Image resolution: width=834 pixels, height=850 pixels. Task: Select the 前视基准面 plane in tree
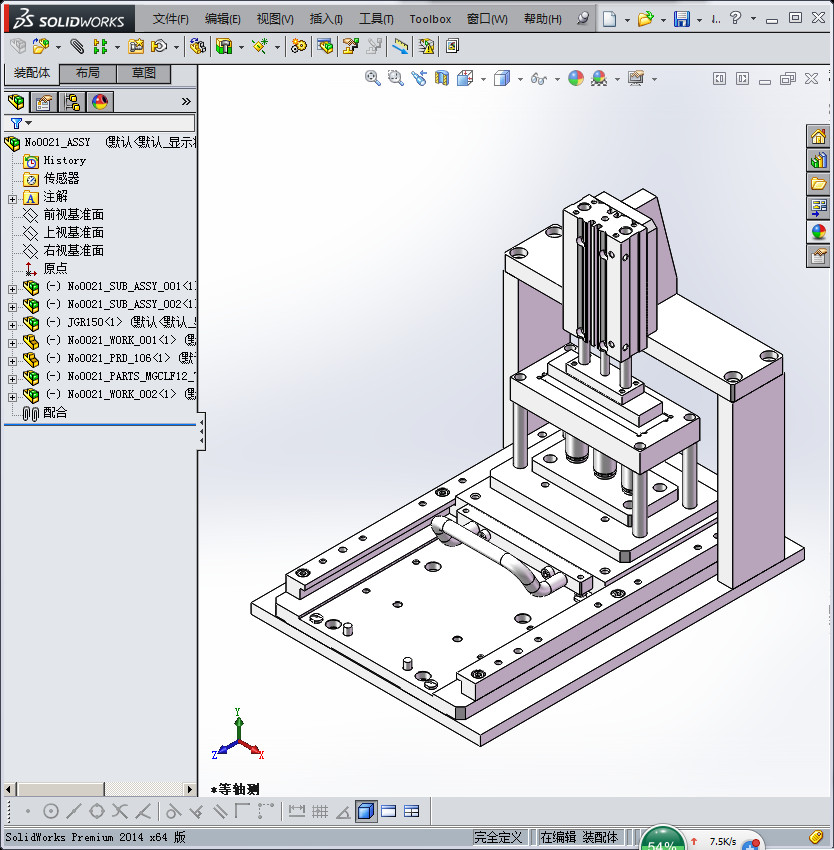[x=73, y=215]
